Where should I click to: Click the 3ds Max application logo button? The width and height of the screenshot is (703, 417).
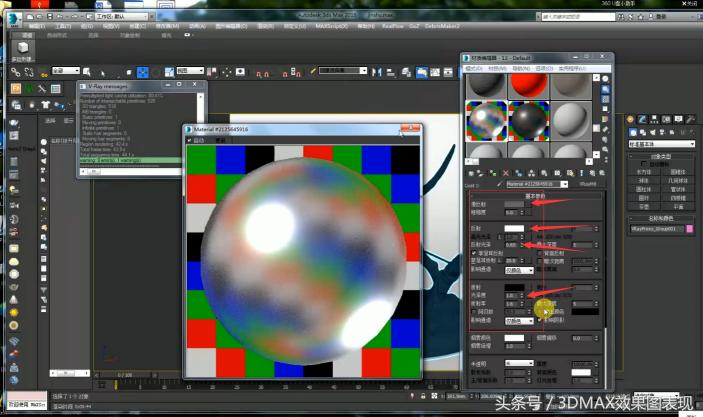(x=14, y=19)
